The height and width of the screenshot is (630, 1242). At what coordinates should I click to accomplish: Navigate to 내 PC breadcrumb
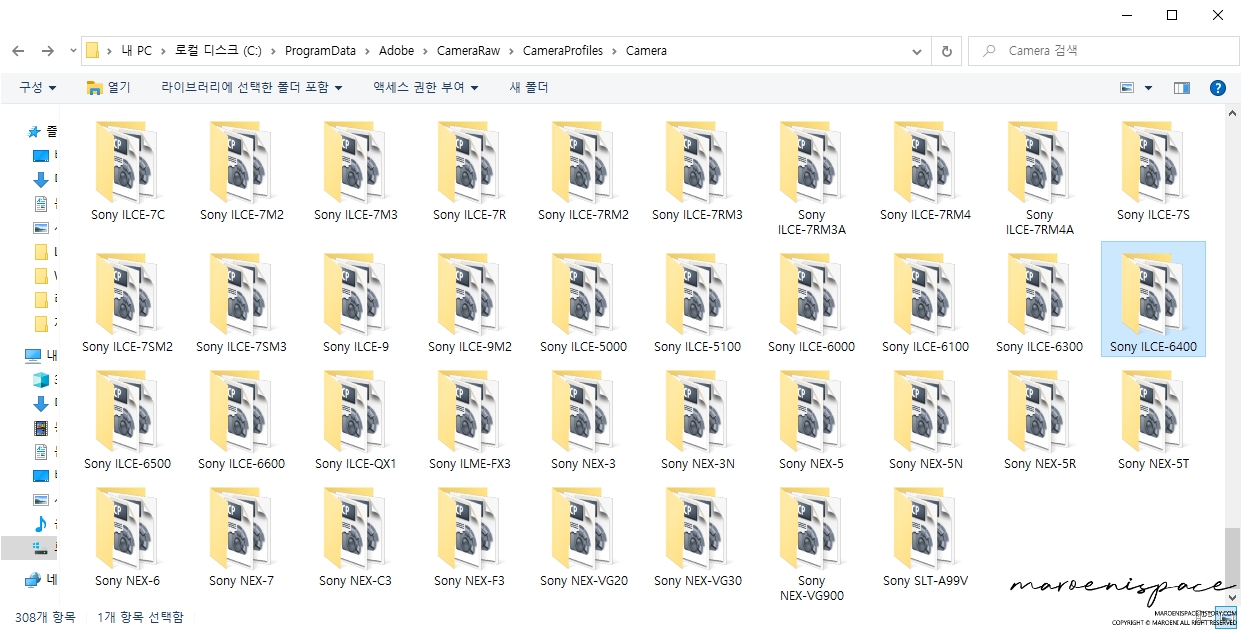136,51
